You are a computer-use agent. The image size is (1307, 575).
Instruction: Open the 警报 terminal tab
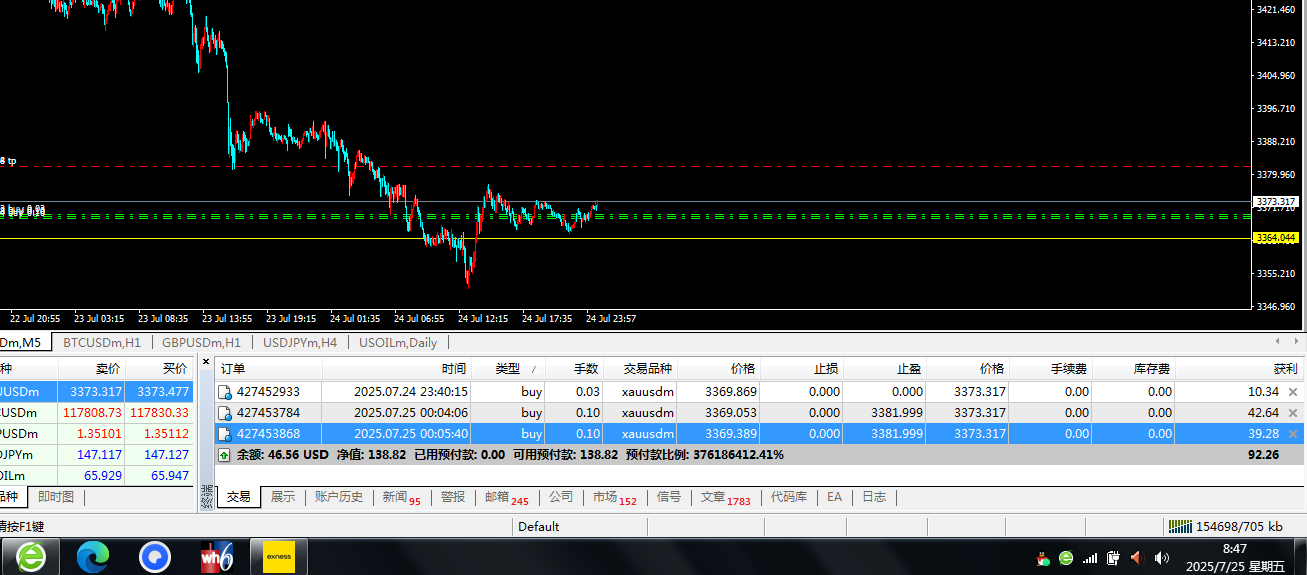453,497
